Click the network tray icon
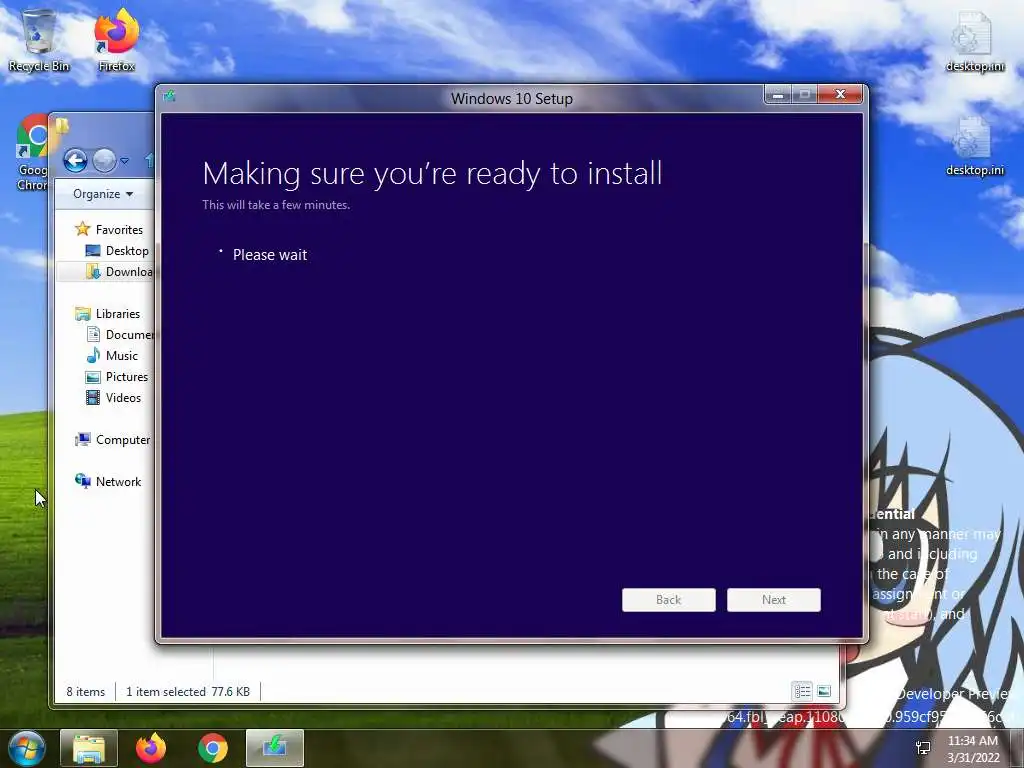Image resolution: width=1024 pixels, height=768 pixels. [923, 748]
